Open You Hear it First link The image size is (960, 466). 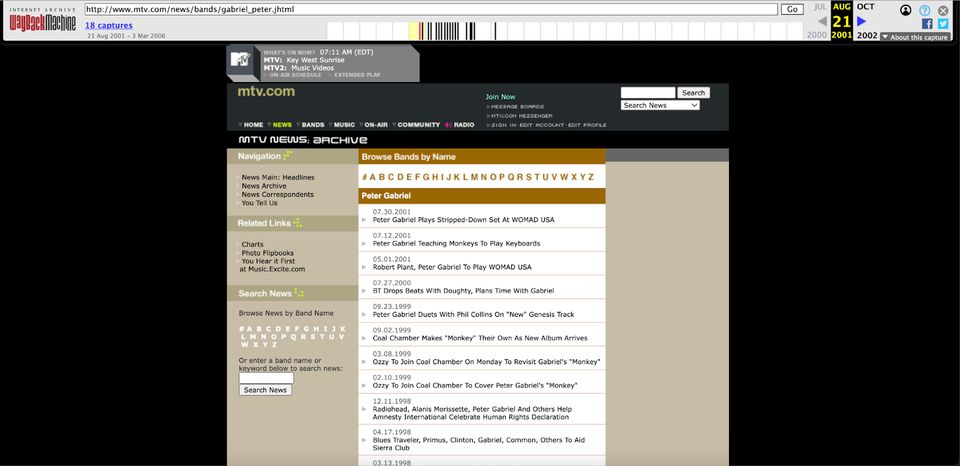click(x=268, y=261)
